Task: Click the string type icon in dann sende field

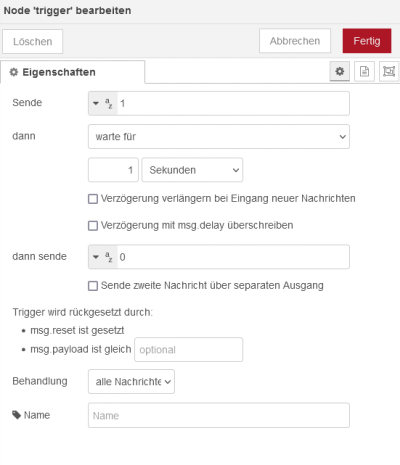Action: 109,257
